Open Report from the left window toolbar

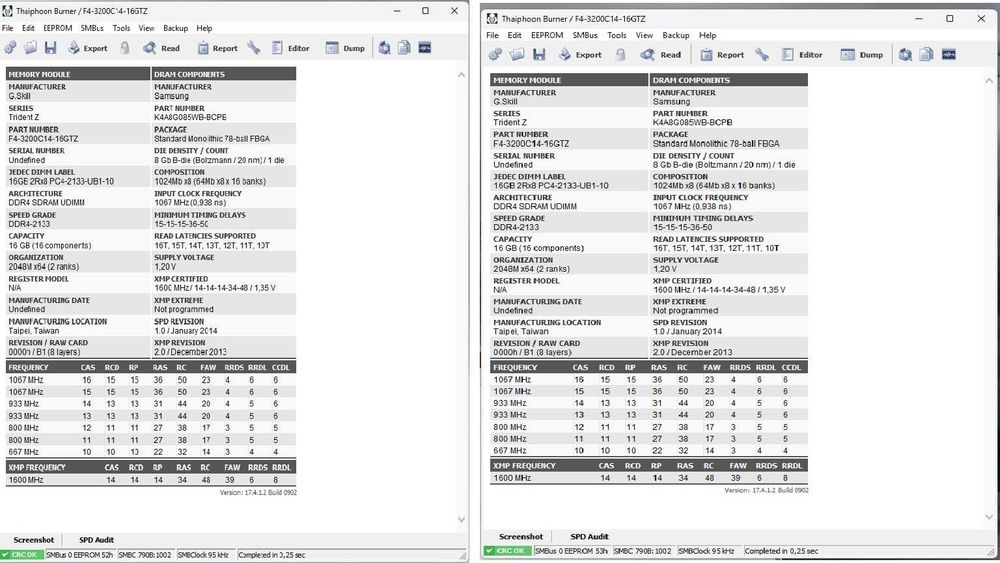pyautogui.click(x=217, y=48)
